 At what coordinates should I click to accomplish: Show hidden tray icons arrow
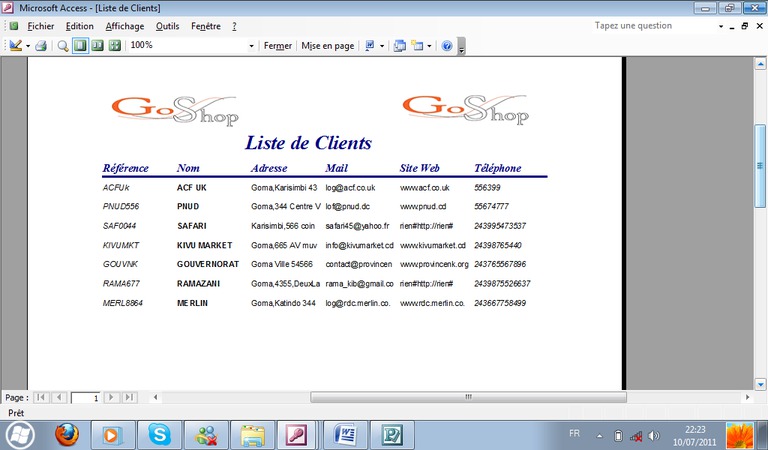[600, 435]
